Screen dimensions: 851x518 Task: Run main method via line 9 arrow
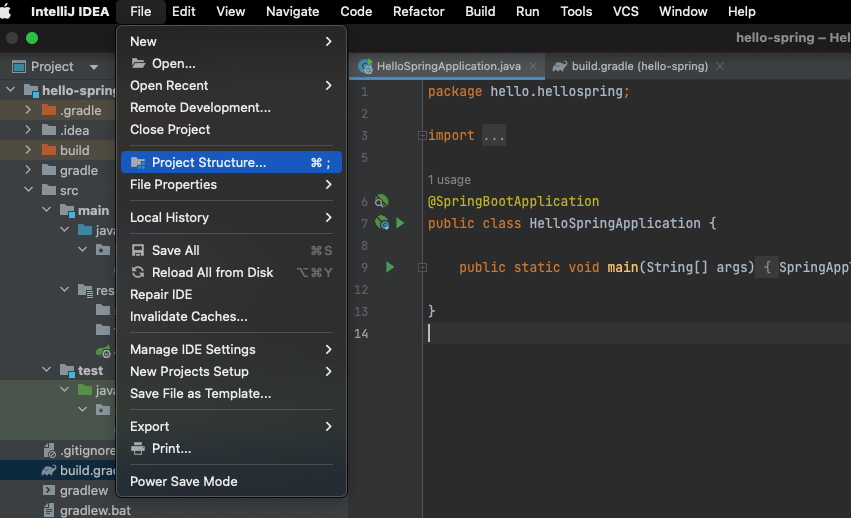click(390, 267)
